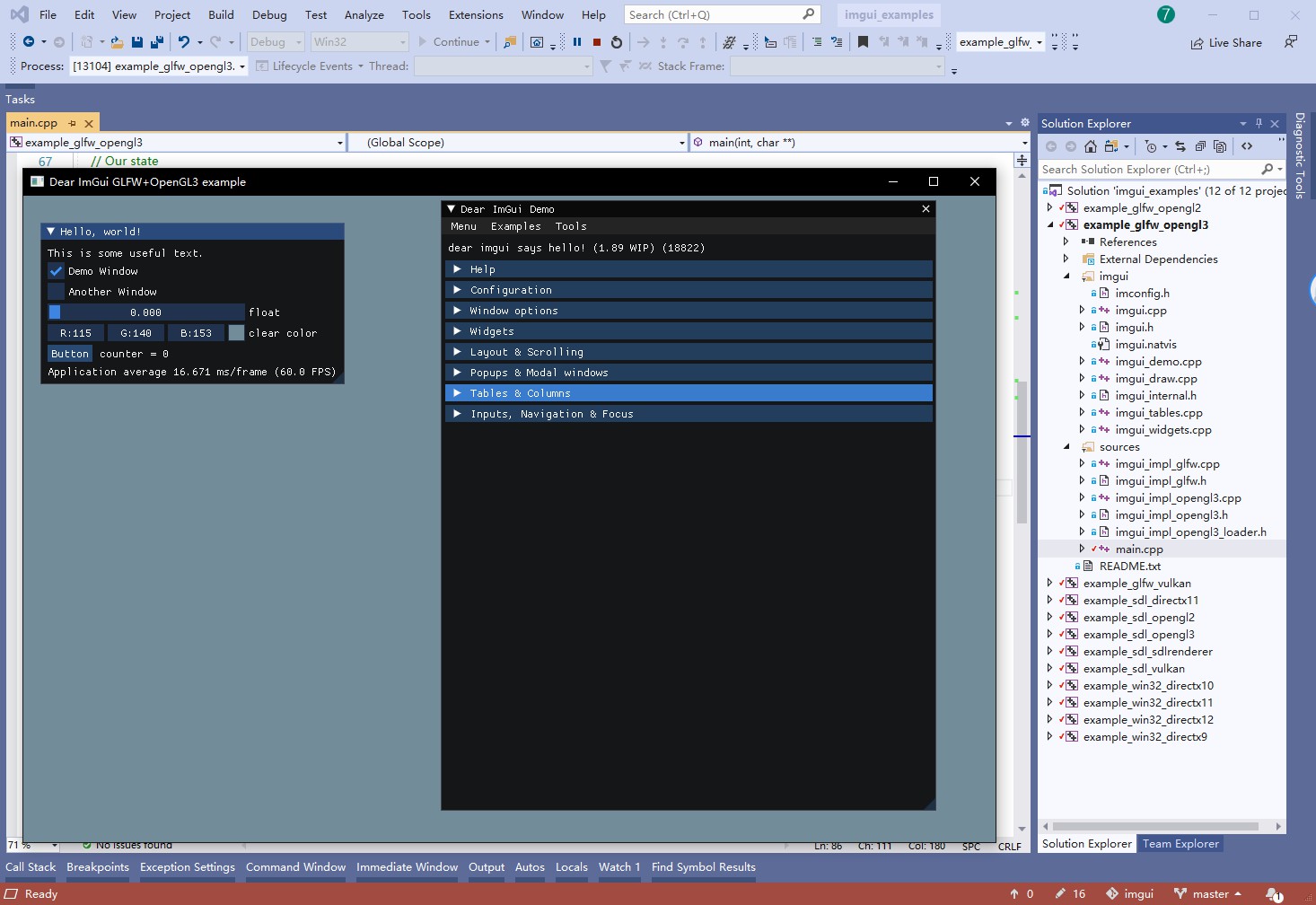The height and width of the screenshot is (905, 1316).
Task: Collapse the Hello, world! window triangle
Action: tap(51, 232)
